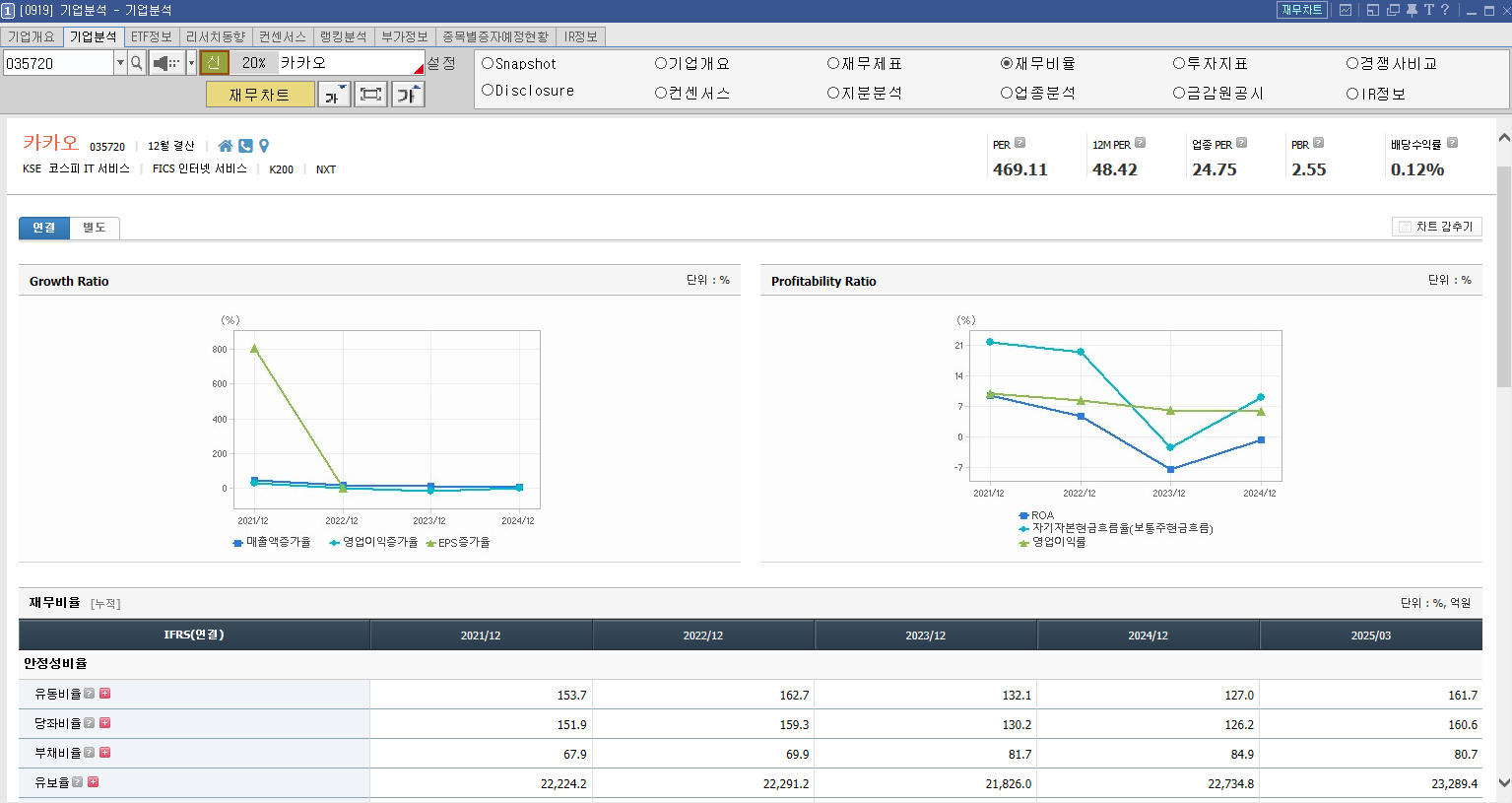Click the chart icon in the title bar

[x=1346, y=10]
